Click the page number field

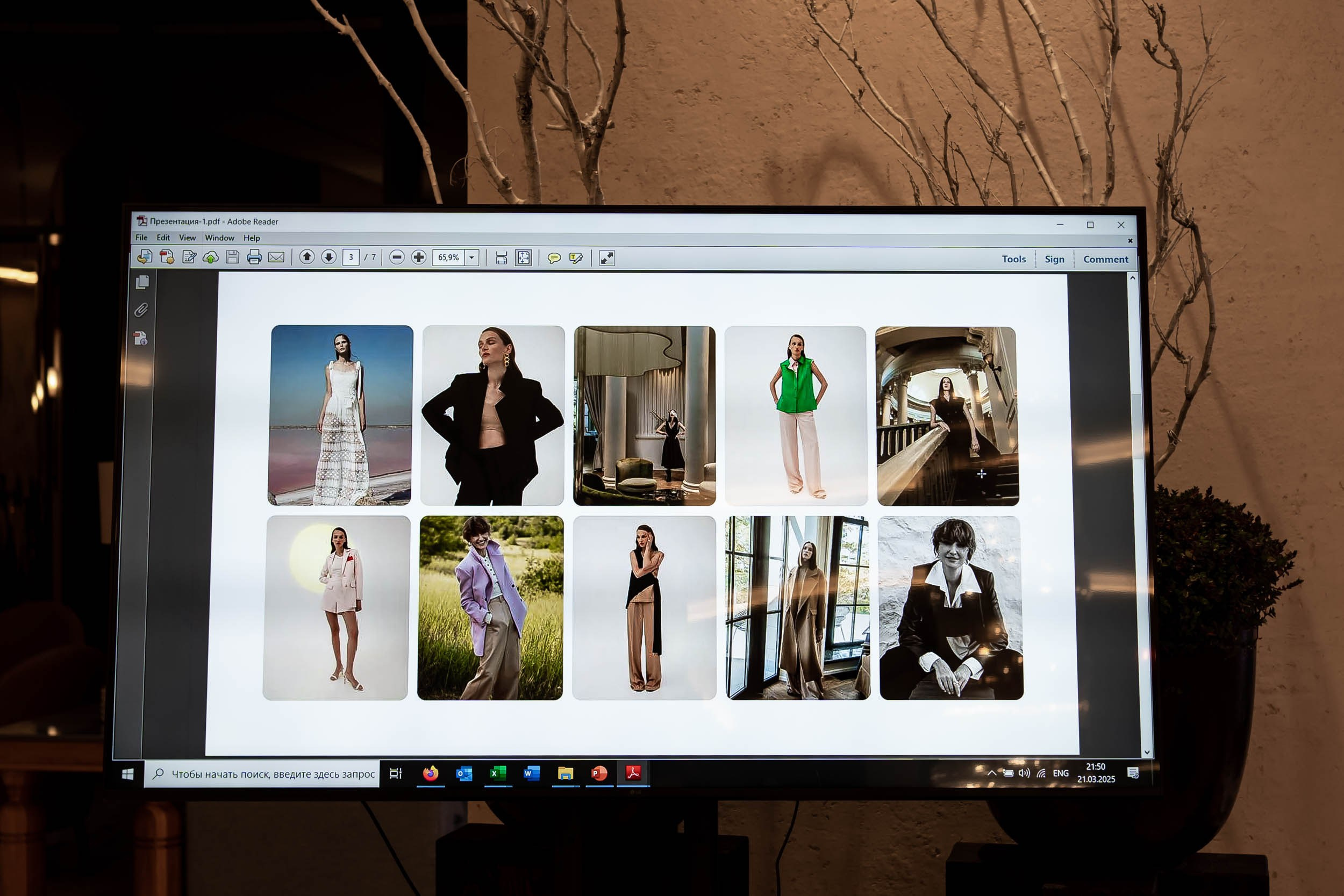pos(351,257)
